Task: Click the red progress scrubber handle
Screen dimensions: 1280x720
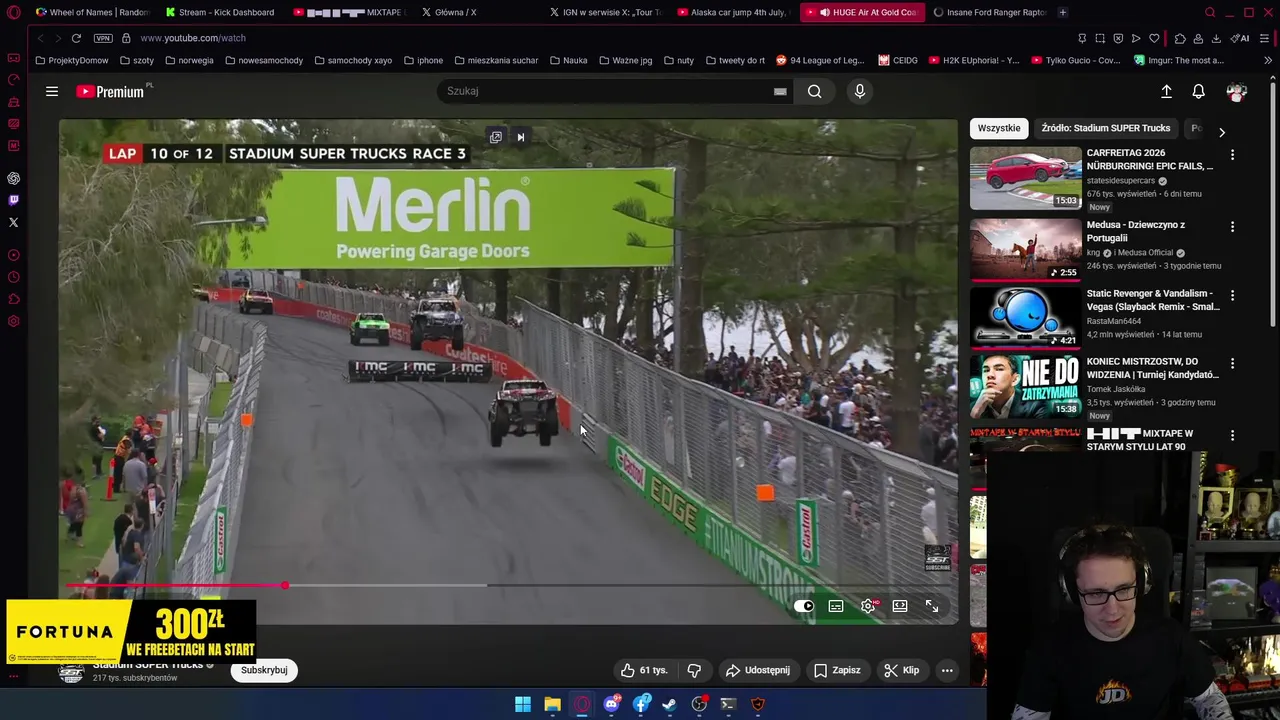Action: tap(285, 586)
